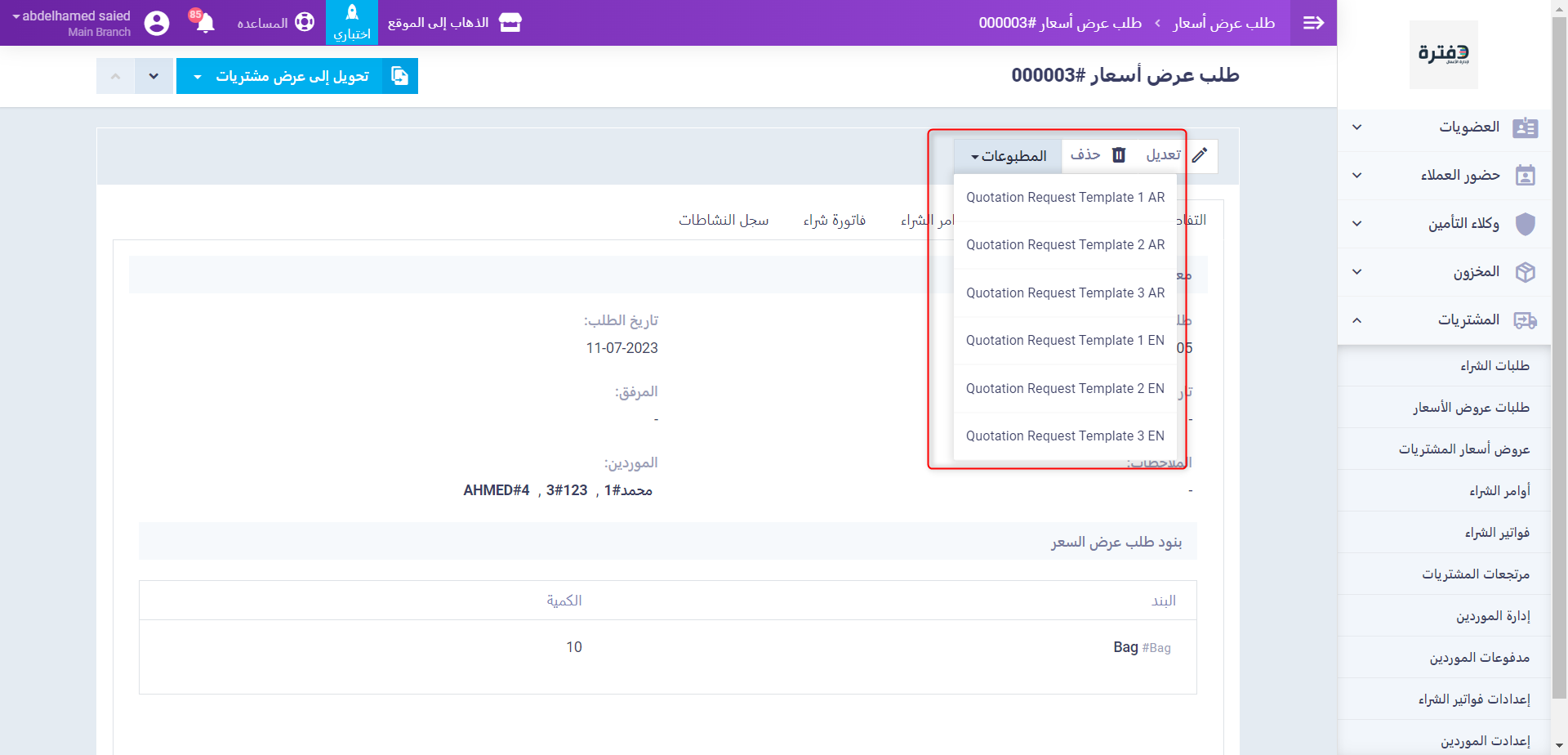
Task: Open notifications bell
Action: tap(205, 23)
